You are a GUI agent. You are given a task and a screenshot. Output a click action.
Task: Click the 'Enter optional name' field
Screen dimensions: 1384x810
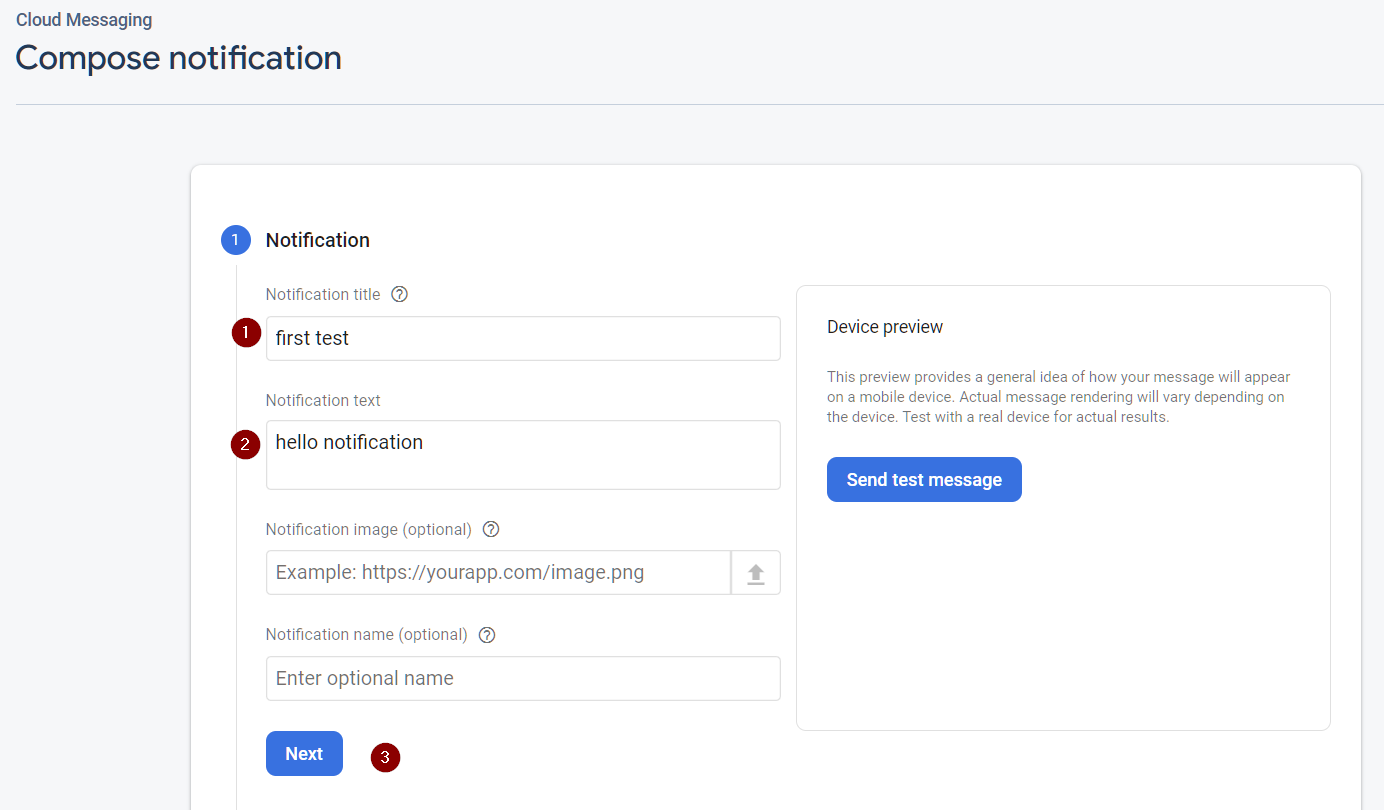(x=522, y=678)
